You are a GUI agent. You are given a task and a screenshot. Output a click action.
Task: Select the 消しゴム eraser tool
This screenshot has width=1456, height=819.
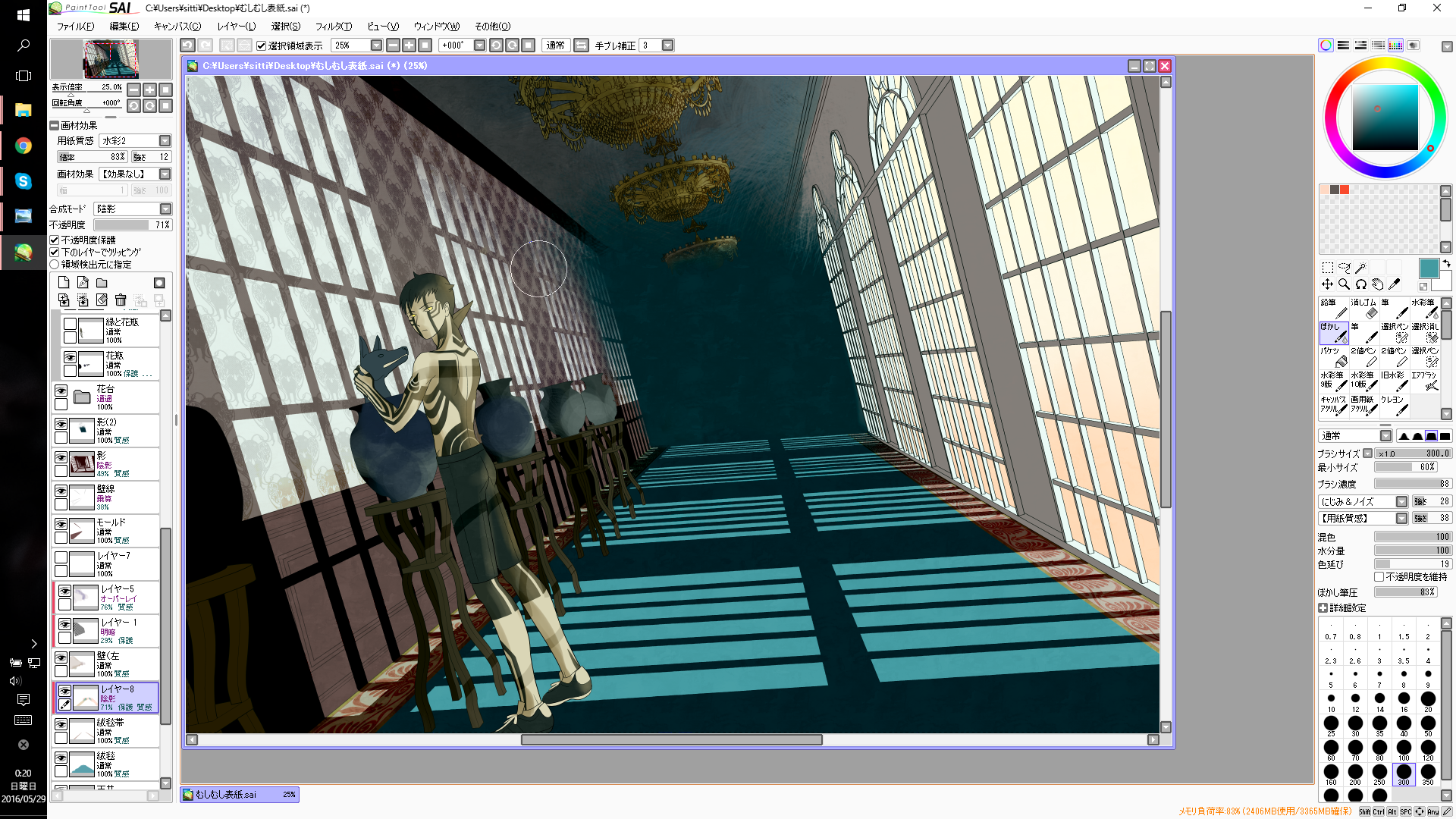tap(1364, 308)
